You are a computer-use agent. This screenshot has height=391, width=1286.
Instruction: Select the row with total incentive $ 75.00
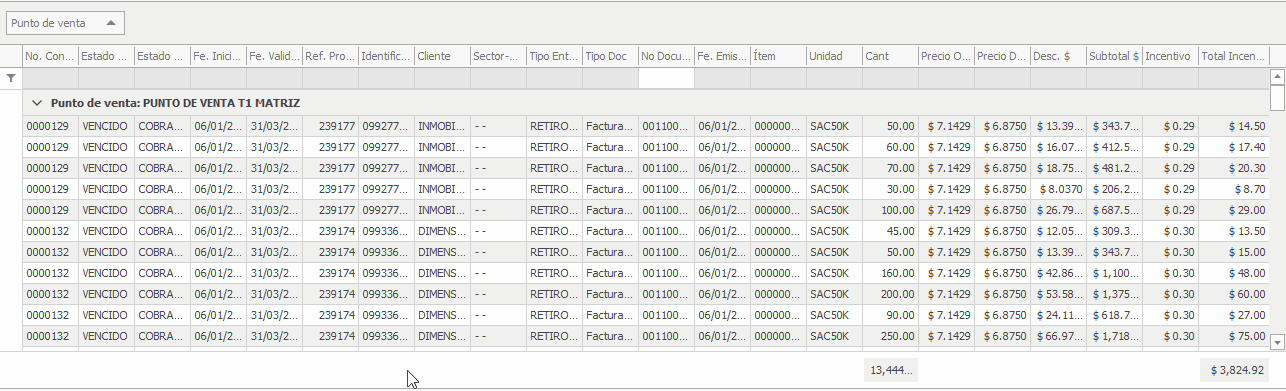coord(645,336)
